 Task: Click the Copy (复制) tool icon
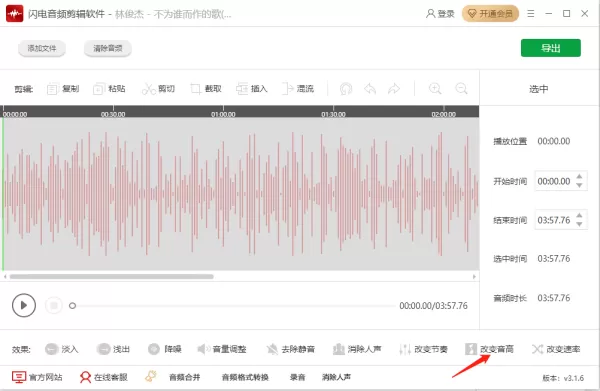[x=52, y=89]
